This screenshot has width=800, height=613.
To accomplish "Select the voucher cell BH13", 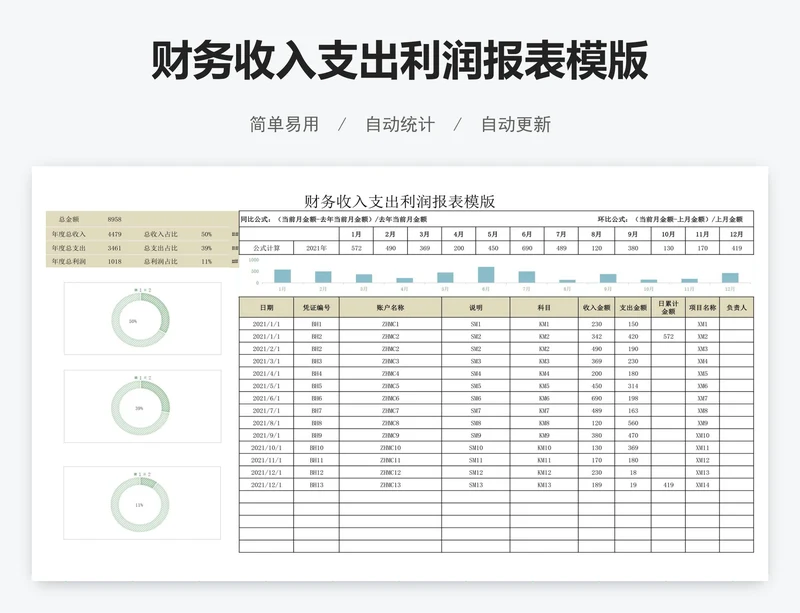I will (316, 485).
